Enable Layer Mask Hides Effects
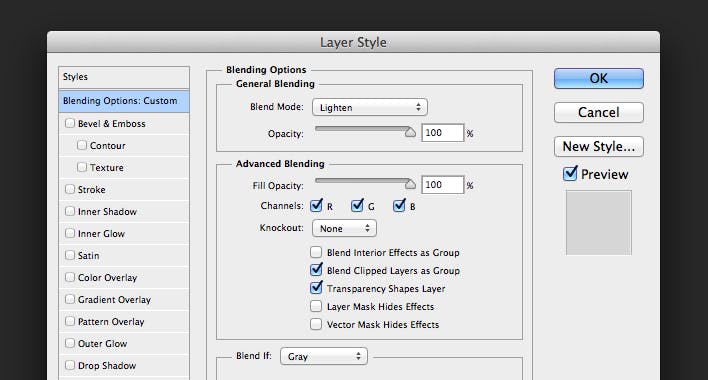Screen dimensions: 708x380 (316, 306)
